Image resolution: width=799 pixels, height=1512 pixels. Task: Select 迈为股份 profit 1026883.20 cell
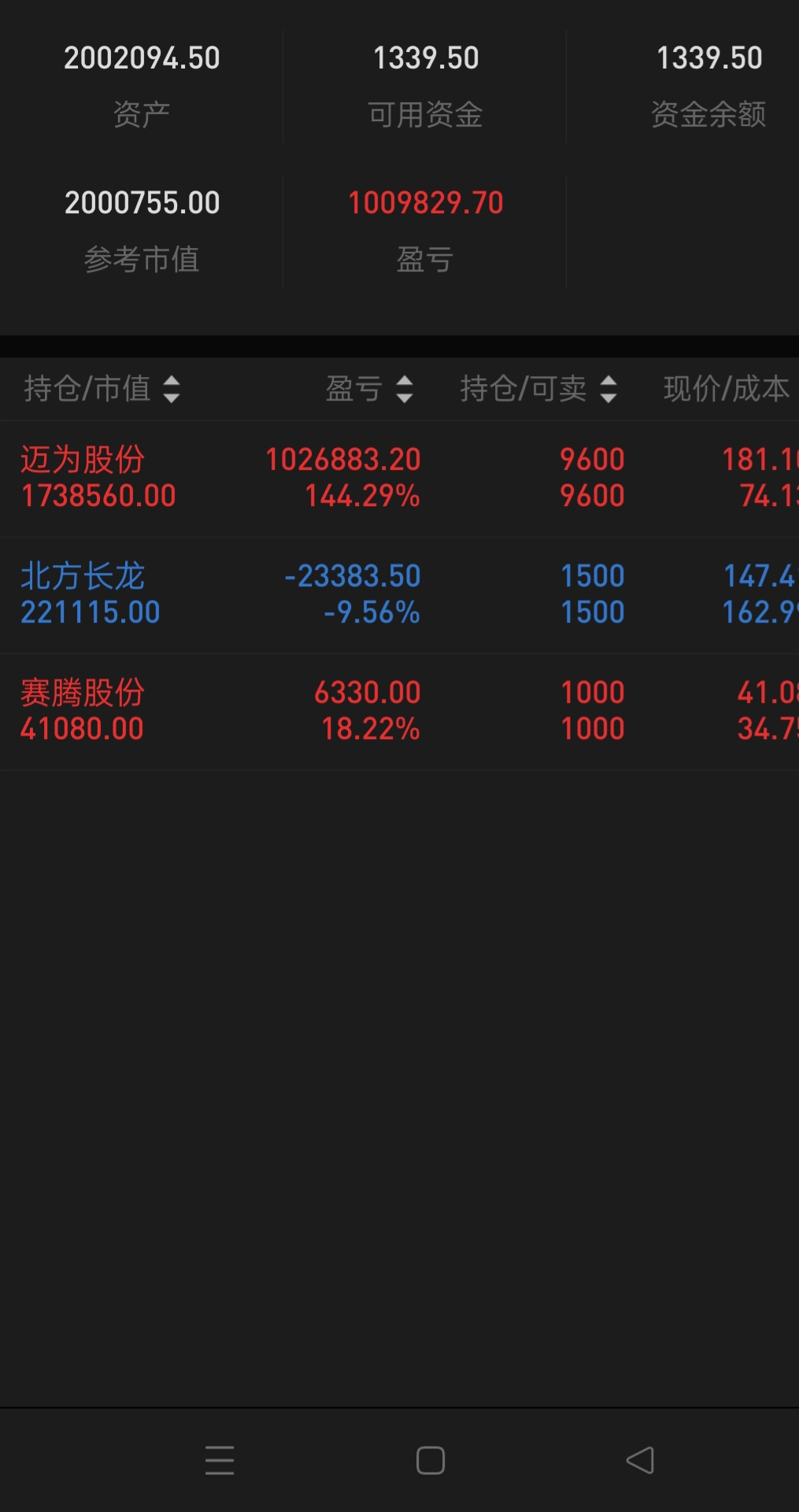(343, 460)
